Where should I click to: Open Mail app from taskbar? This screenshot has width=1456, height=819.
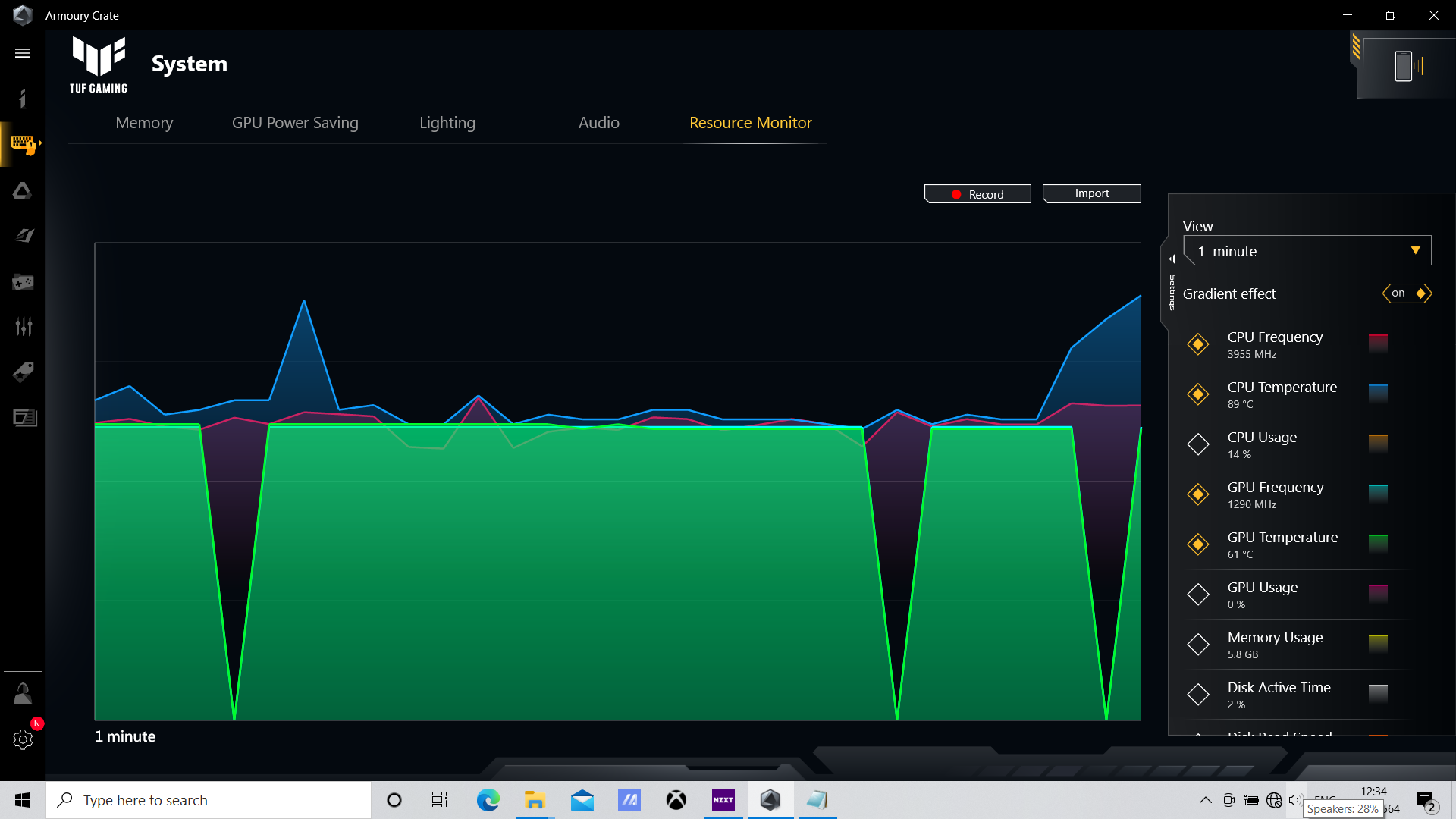(x=582, y=800)
